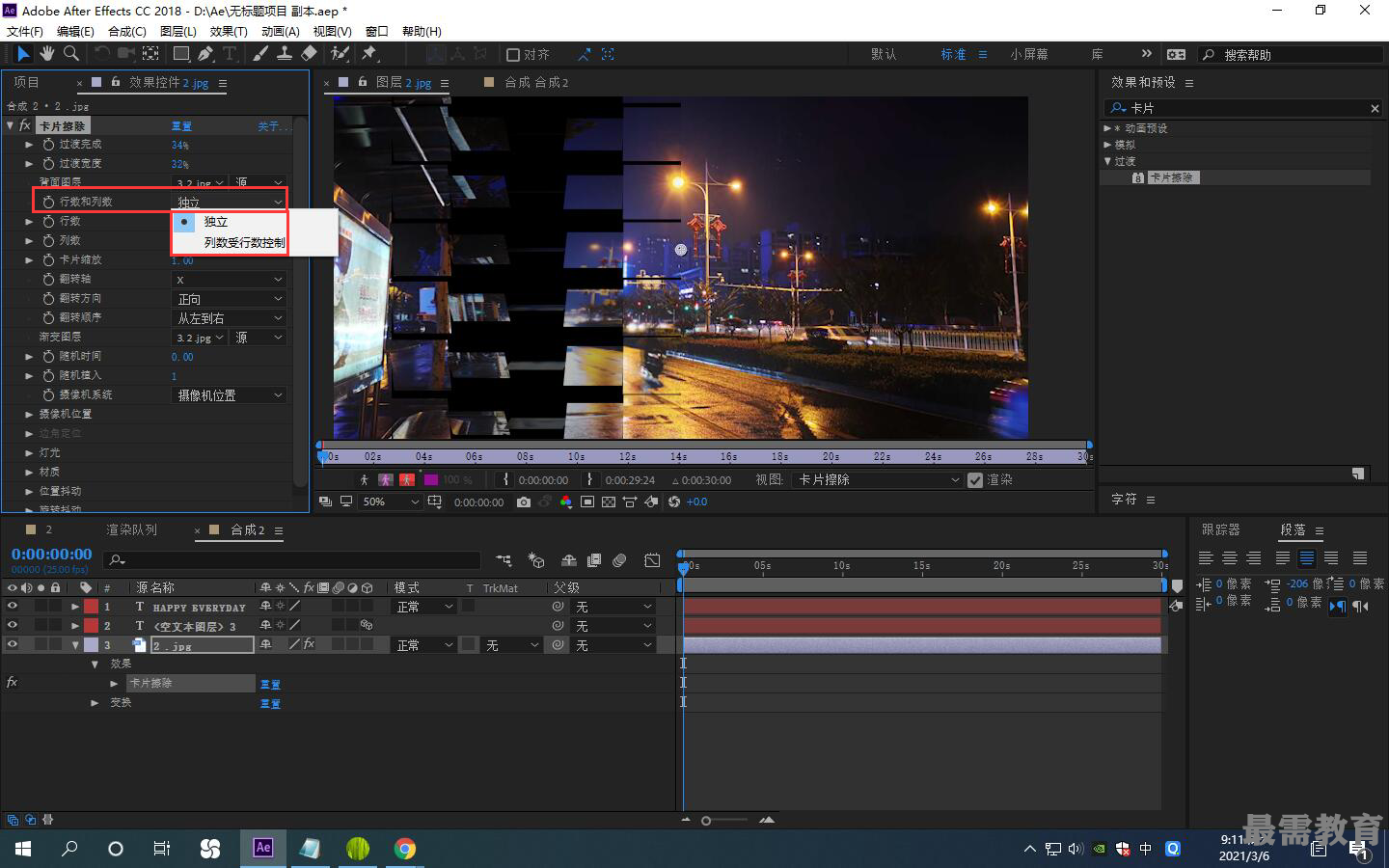This screenshot has height=868, width=1389.
Task: Click 重置 link in effect controls
Action: pos(181,126)
